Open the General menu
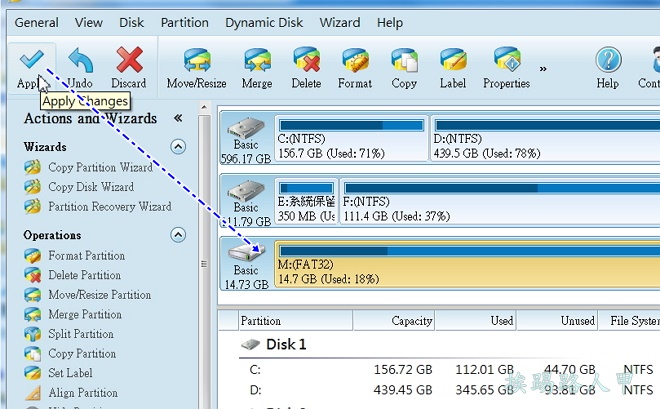This screenshot has height=409, width=660. (37, 22)
